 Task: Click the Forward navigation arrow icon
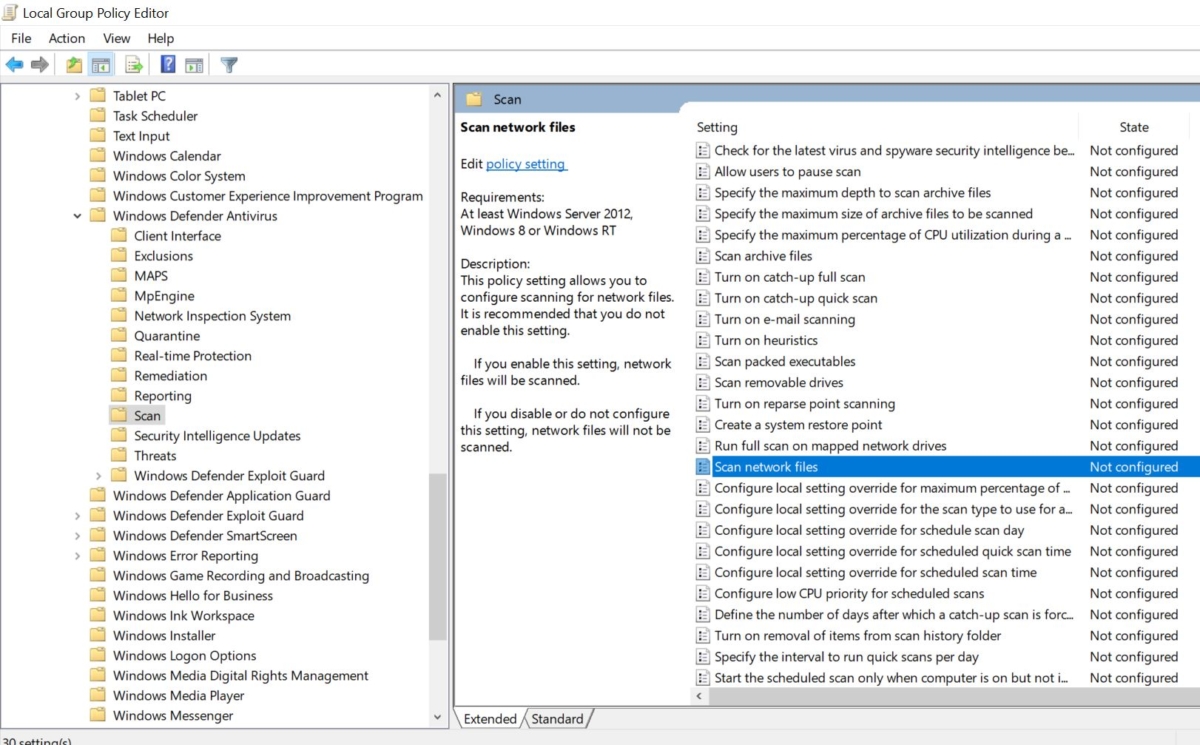[x=38, y=64]
